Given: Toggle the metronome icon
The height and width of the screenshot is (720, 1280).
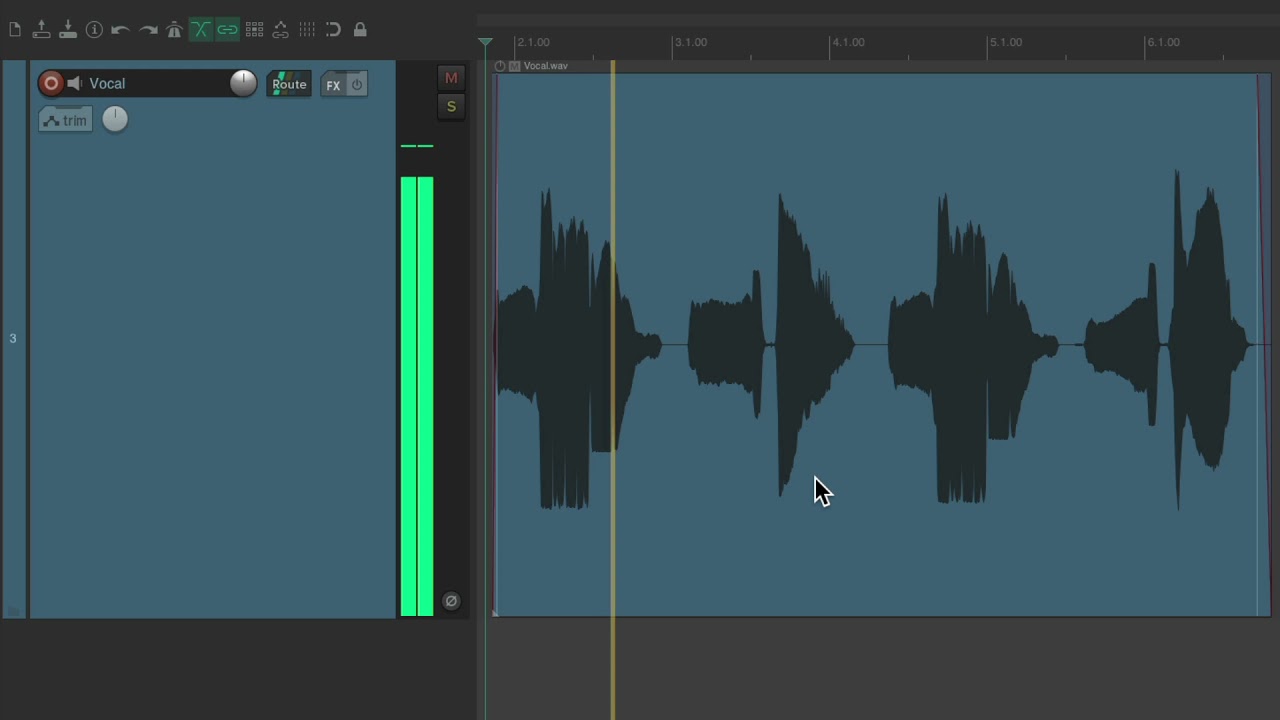Looking at the screenshot, I should pos(174,30).
